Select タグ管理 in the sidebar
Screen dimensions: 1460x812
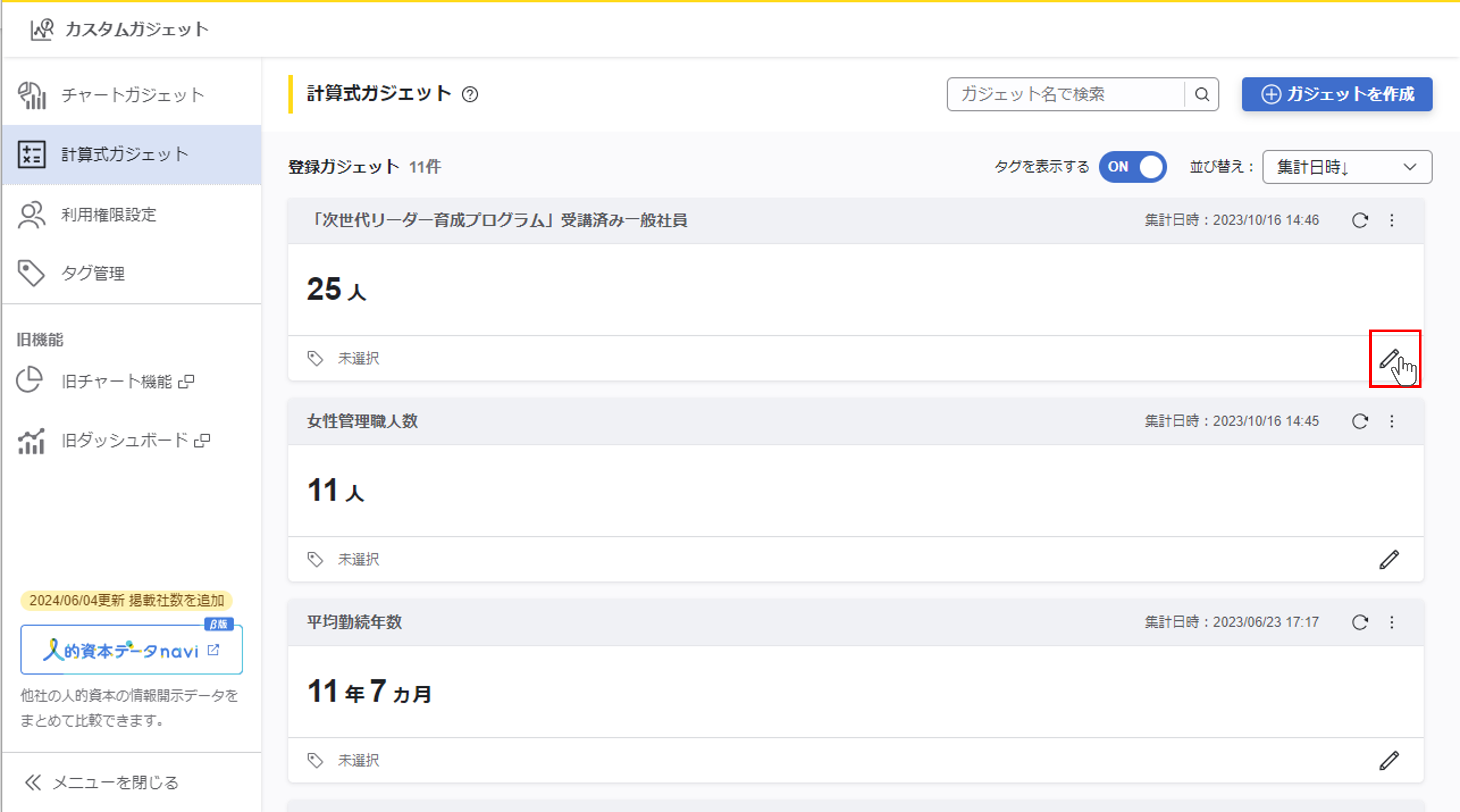pos(93,274)
